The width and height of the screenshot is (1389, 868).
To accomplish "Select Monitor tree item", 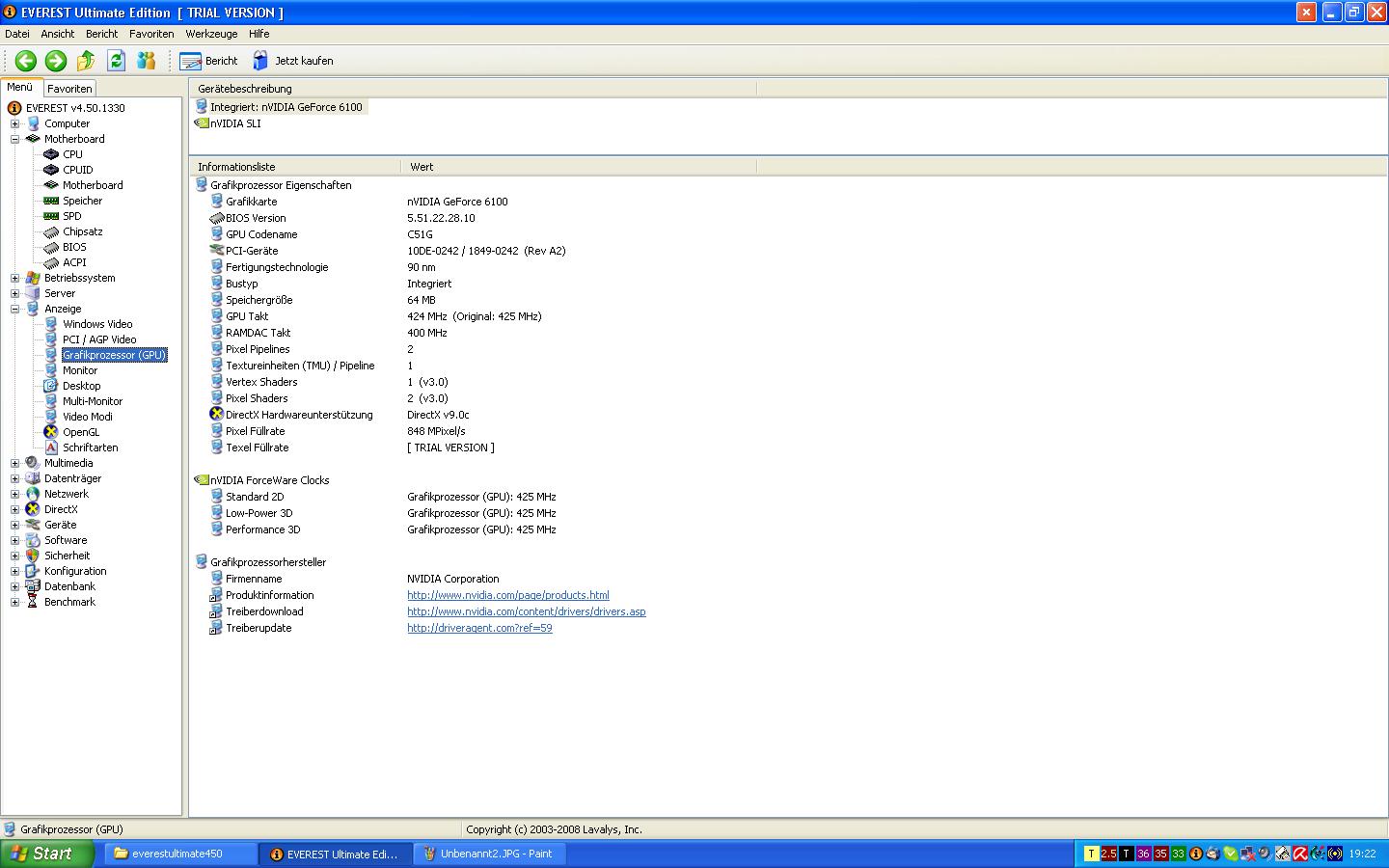I will point(80,370).
